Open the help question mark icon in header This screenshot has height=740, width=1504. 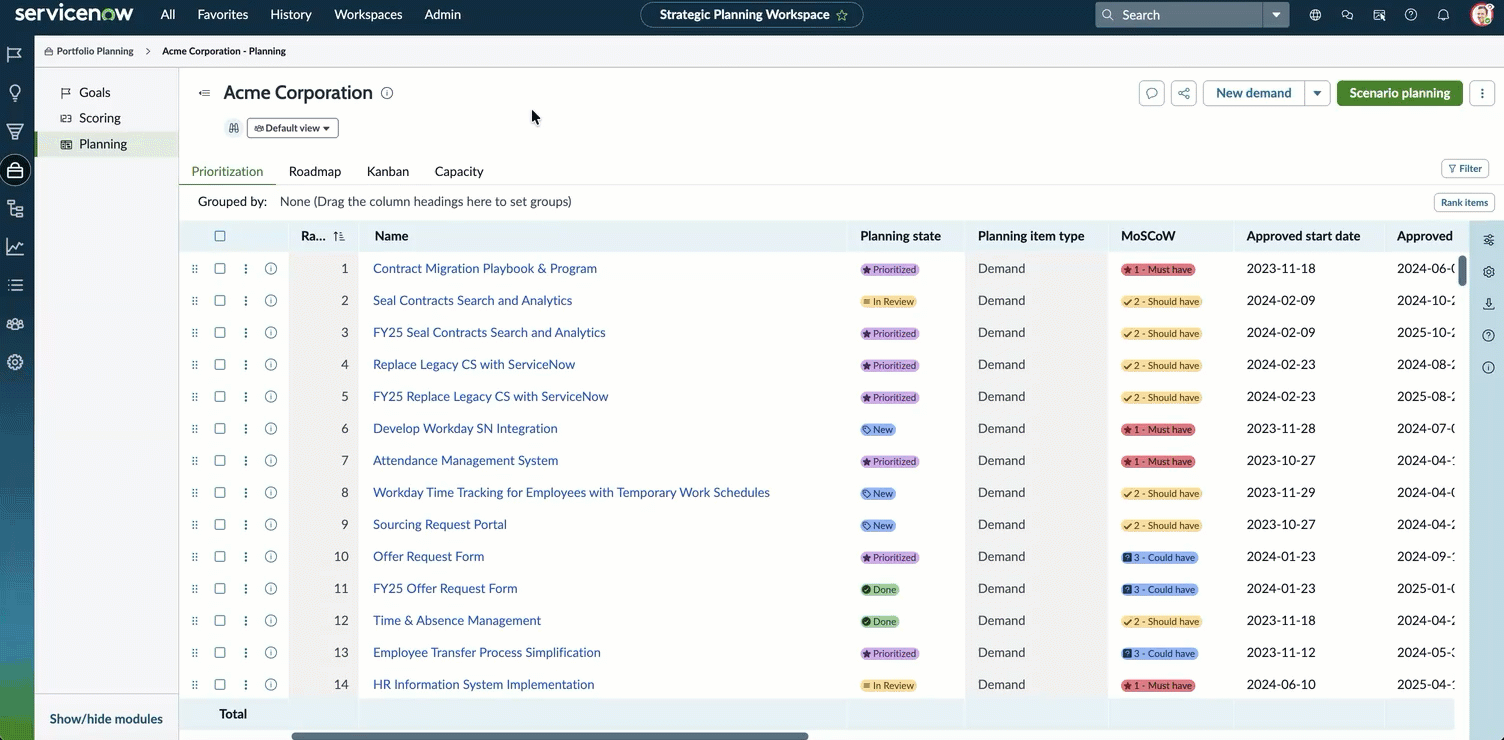[1411, 15]
